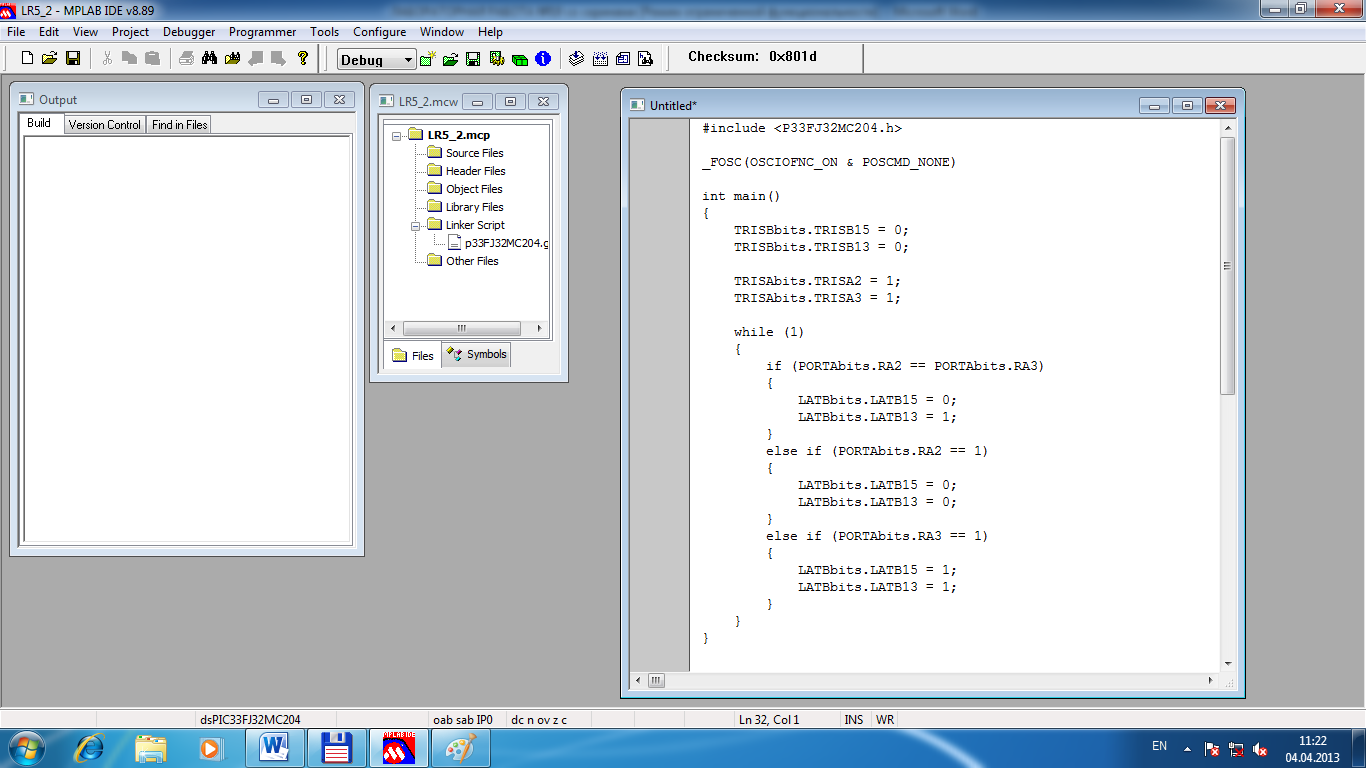Open the Project menu
This screenshot has height=768, width=1366.
[130, 32]
